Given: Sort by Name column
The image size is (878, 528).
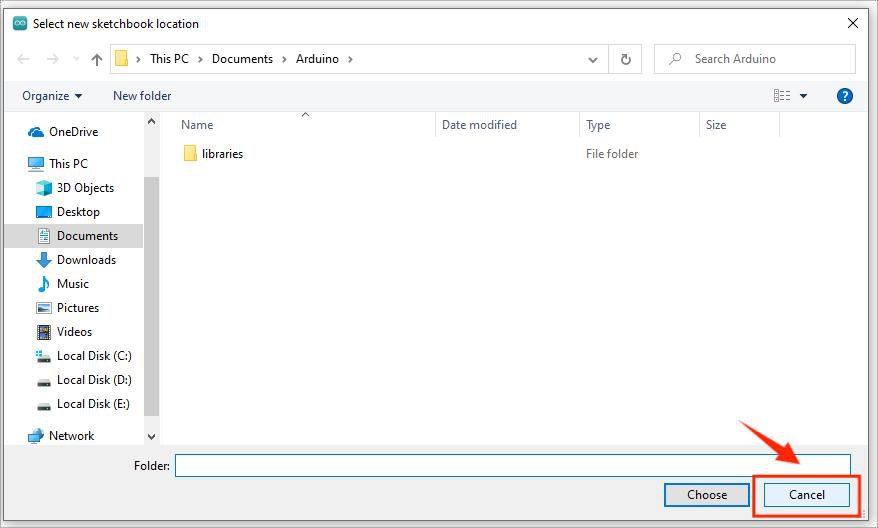Looking at the screenshot, I should coord(197,125).
